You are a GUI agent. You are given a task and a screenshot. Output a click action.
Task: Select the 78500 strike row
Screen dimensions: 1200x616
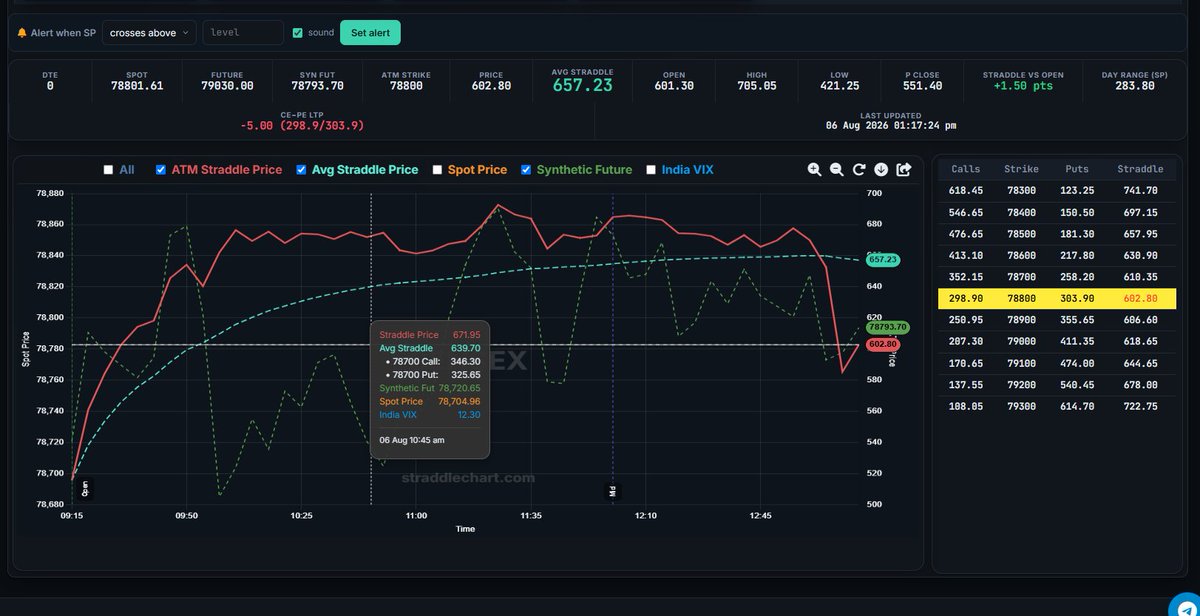1058,233
